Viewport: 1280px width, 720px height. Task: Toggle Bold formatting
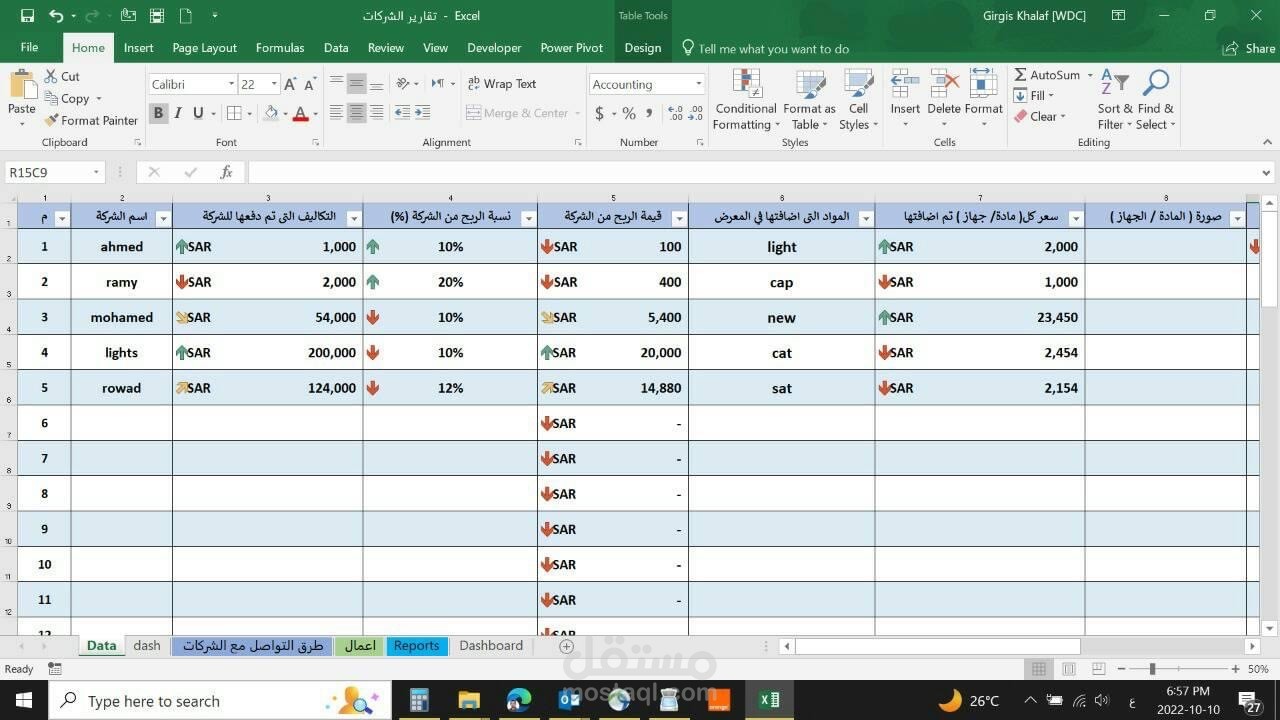158,113
